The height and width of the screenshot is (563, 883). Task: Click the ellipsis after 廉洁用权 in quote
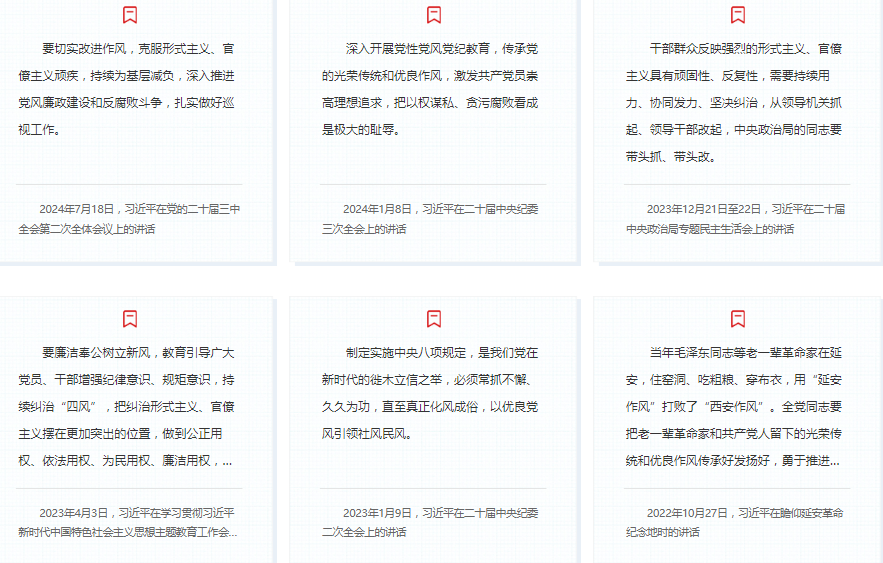(226, 462)
